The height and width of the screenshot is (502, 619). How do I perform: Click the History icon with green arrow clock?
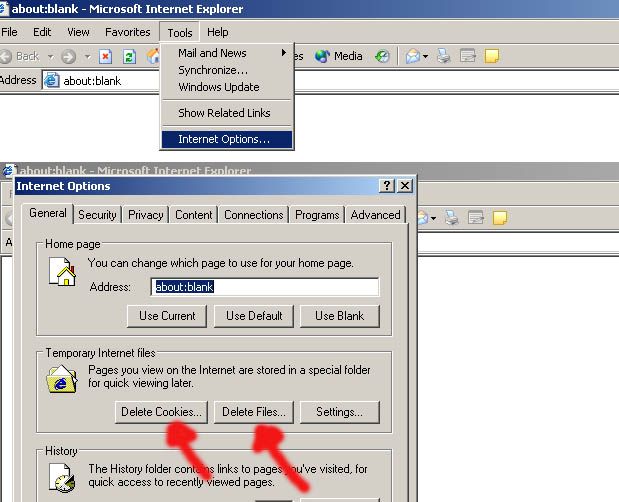pos(382,56)
